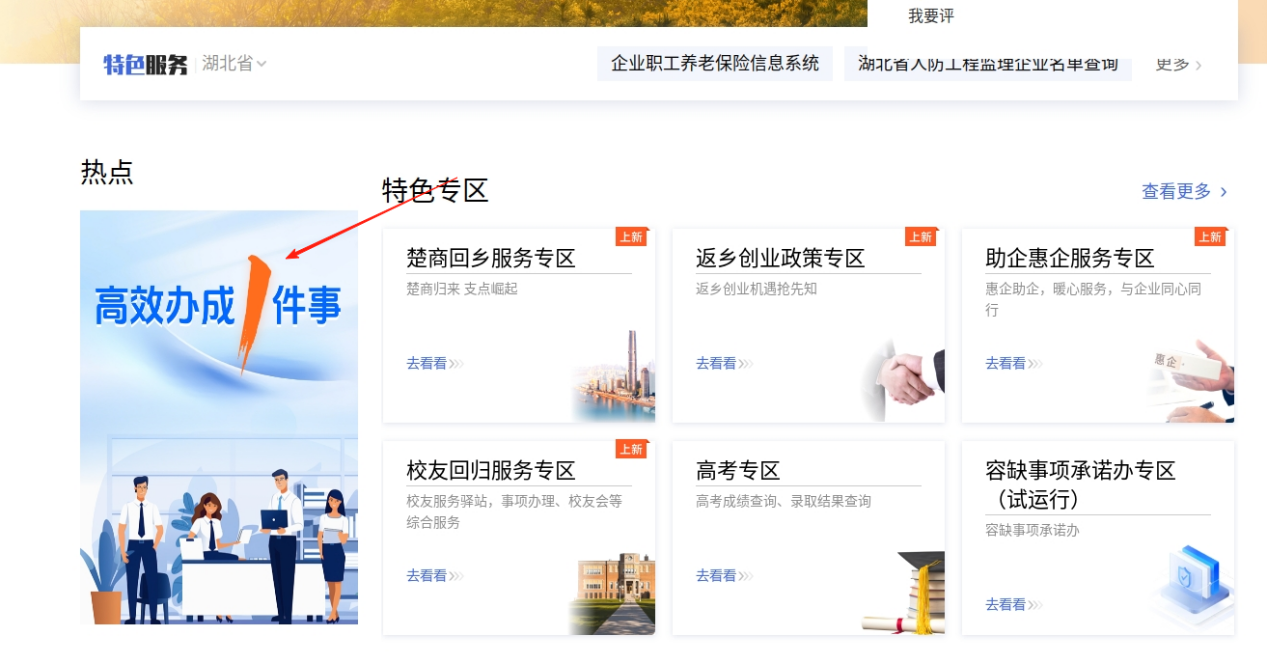The image size is (1267, 663).
Task: Click 我要评 at the top
Action: [931, 16]
